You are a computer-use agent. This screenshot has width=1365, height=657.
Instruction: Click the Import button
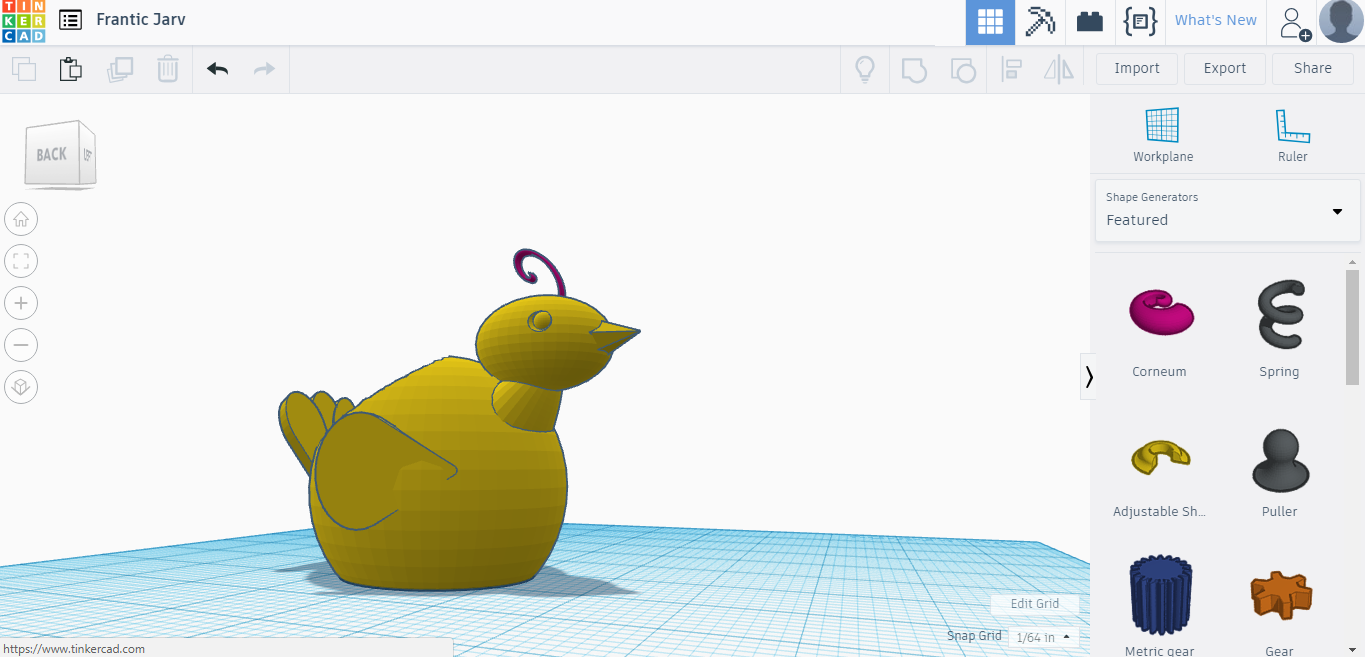1137,68
